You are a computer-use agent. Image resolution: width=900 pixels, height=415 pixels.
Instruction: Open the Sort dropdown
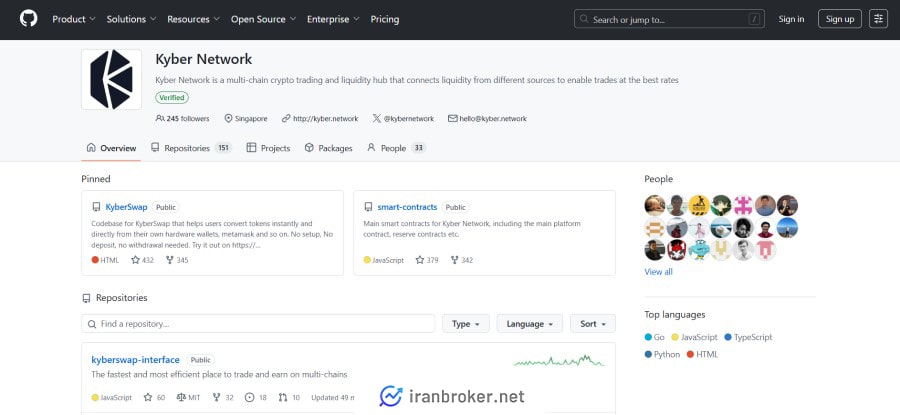click(592, 324)
